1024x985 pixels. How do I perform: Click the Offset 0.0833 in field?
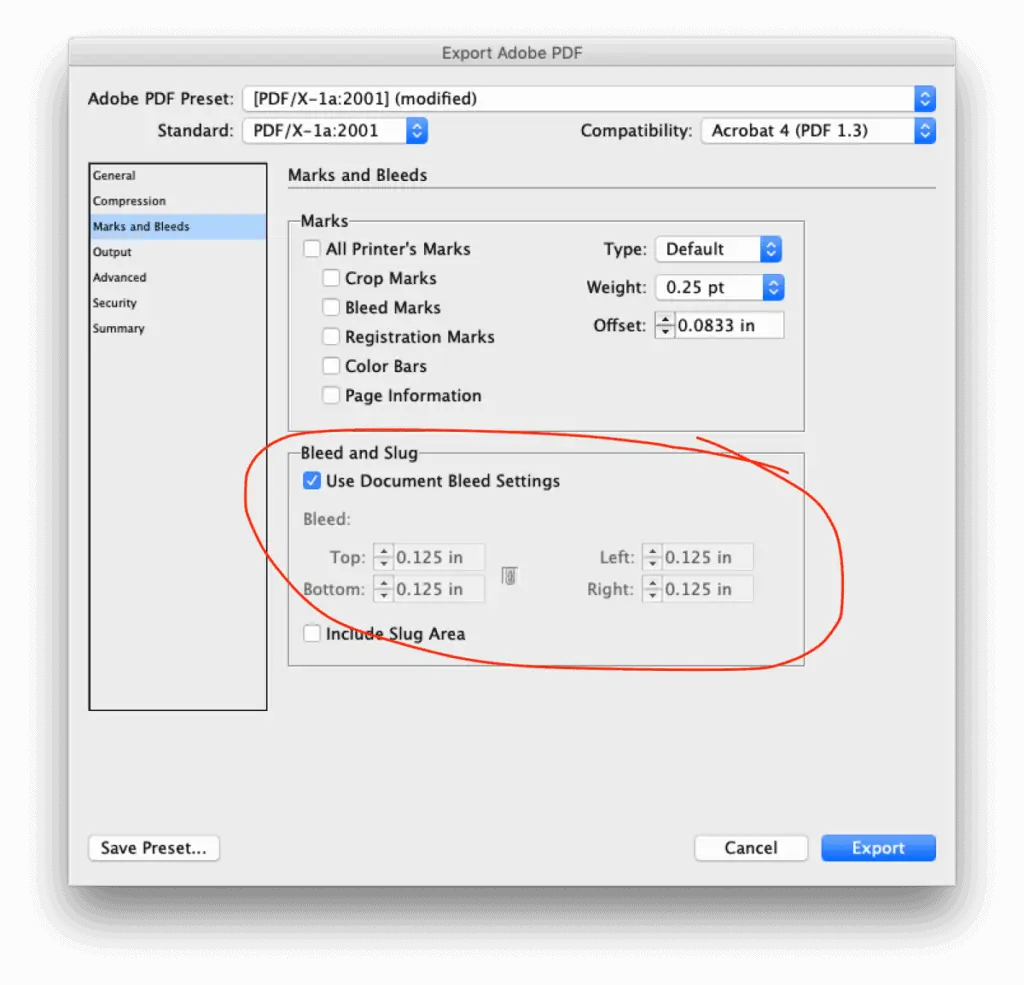(x=729, y=325)
